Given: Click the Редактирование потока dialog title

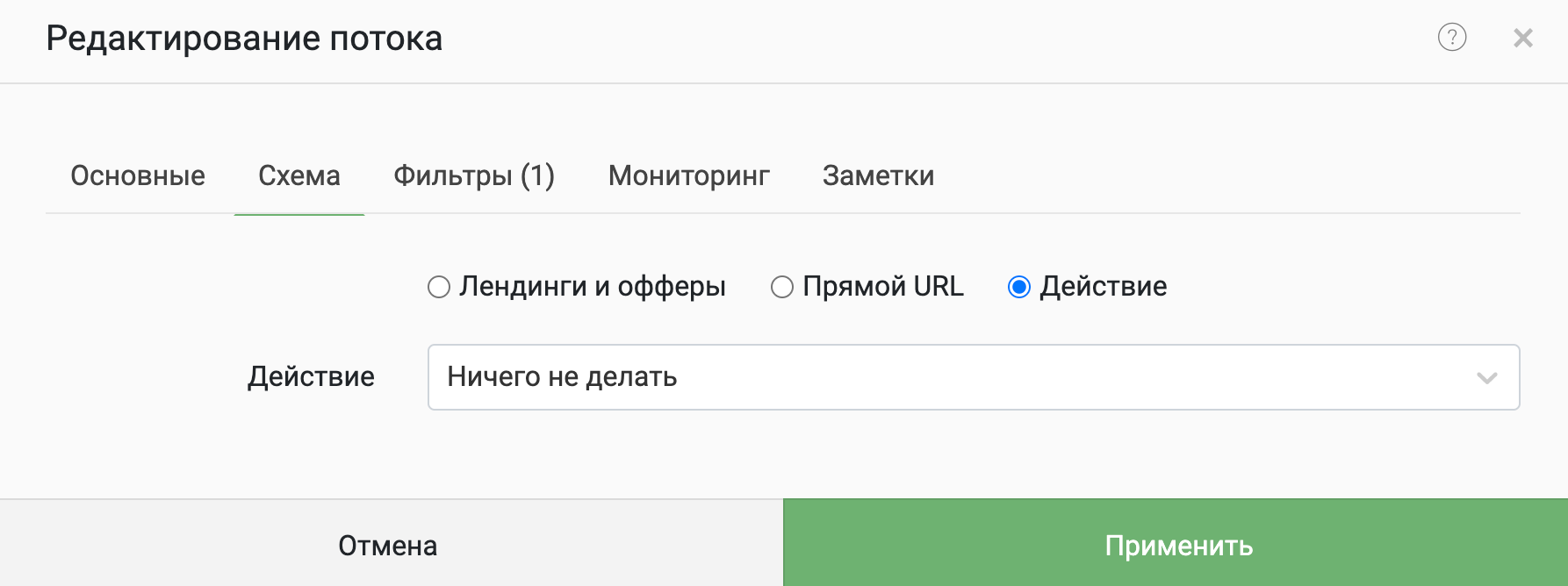Looking at the screenshot, I should tap(244, 39).
